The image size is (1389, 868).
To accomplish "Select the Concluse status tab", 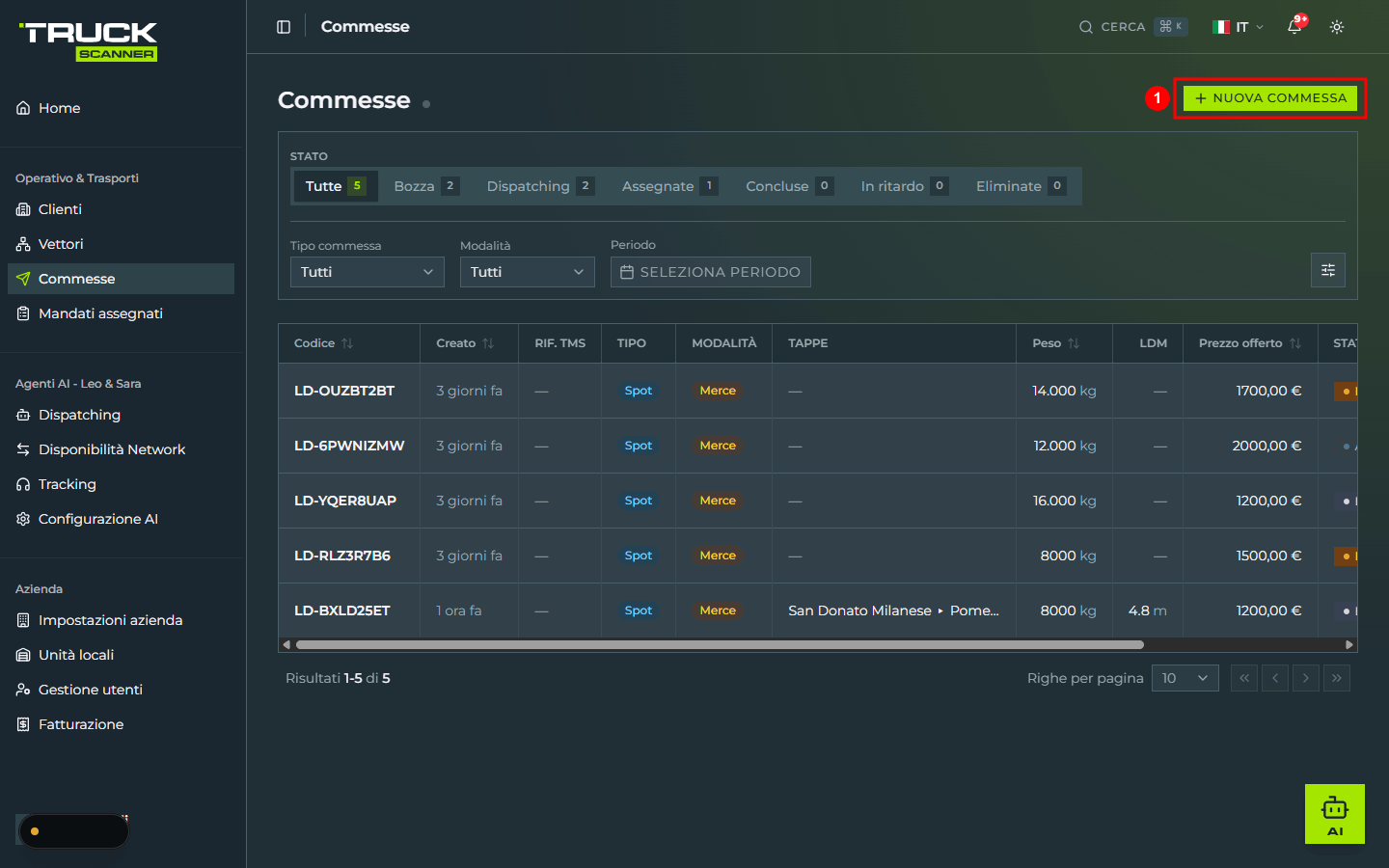I will [789, 186].
